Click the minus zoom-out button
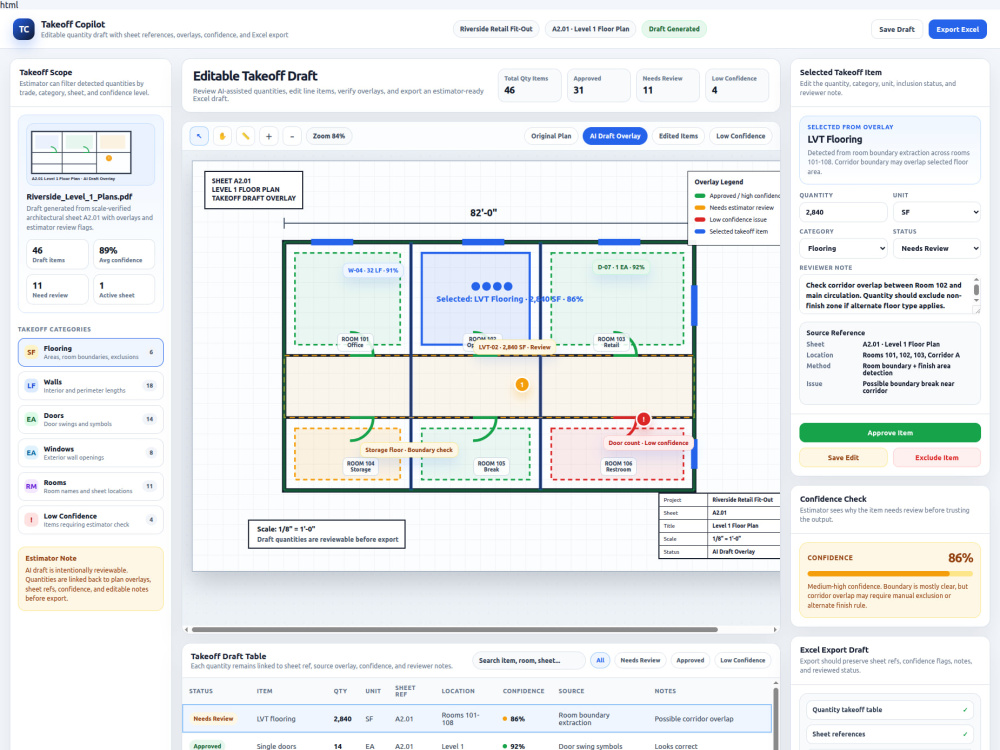Image resolution: width=1000 pixels, height=750 pixels. [x=292, y=136]
